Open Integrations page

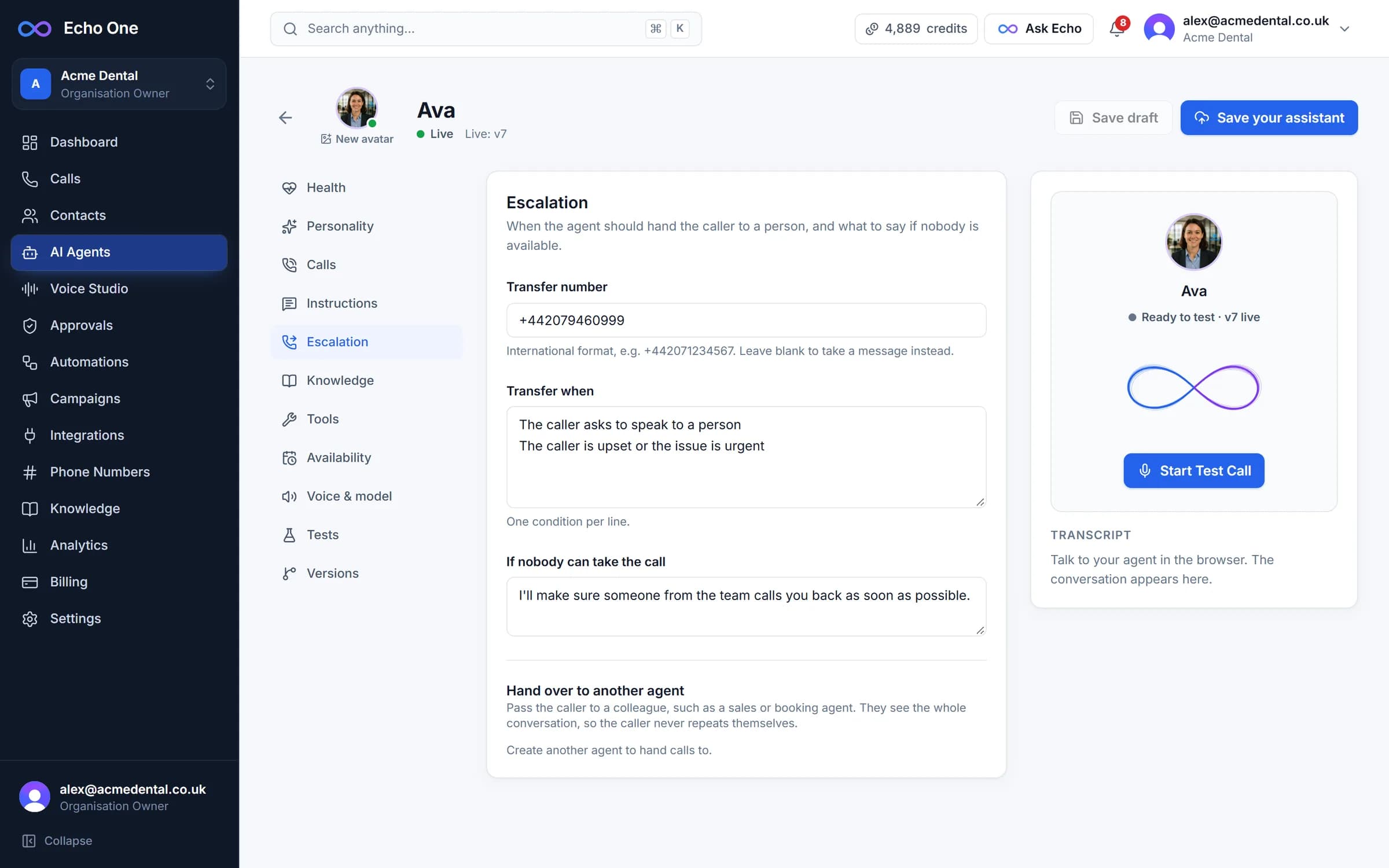pyautogui.click(x=119, y=435)
